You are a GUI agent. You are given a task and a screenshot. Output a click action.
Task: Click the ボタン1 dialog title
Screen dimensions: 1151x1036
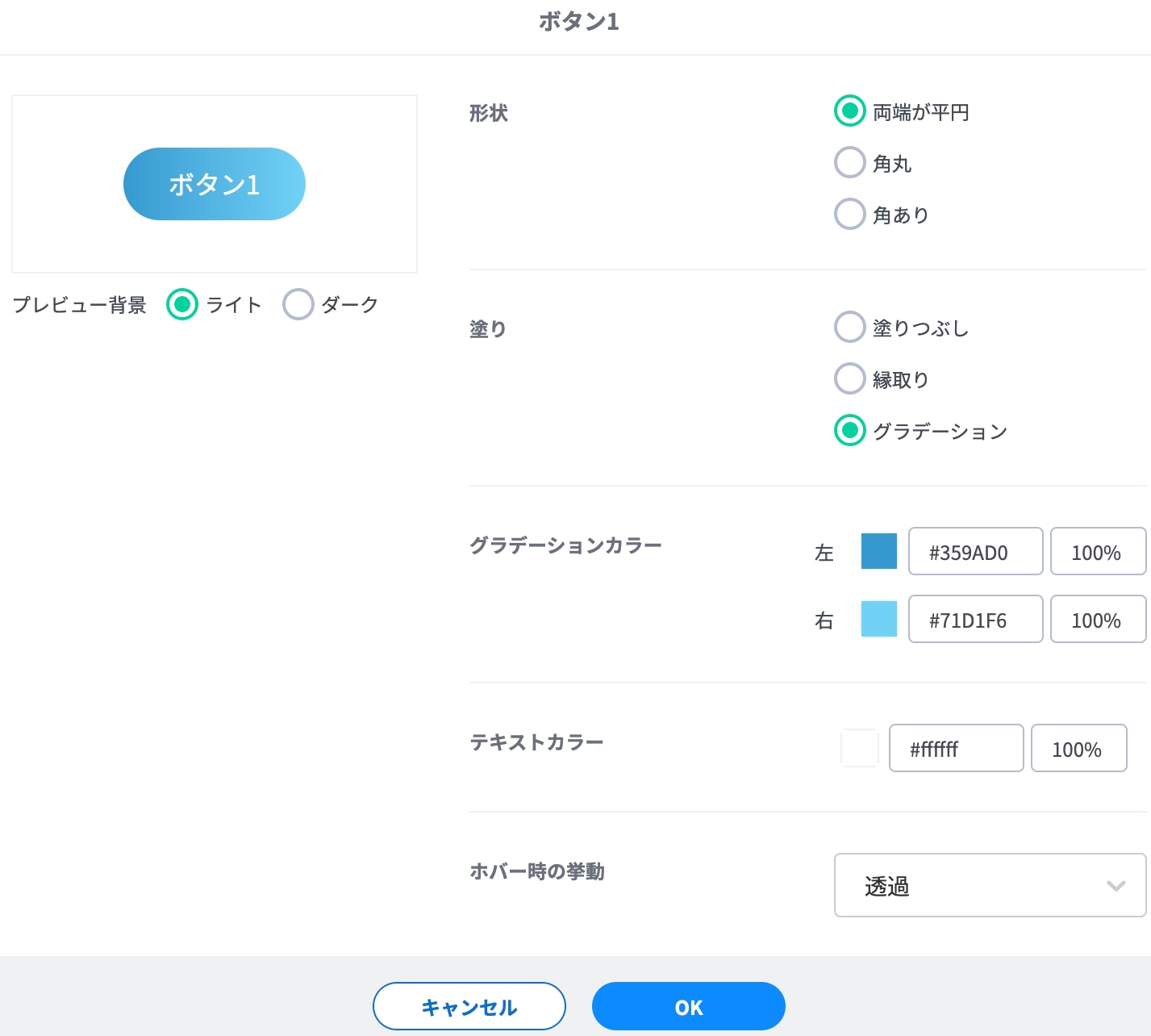pyautogui.click(x=579, y=22)
